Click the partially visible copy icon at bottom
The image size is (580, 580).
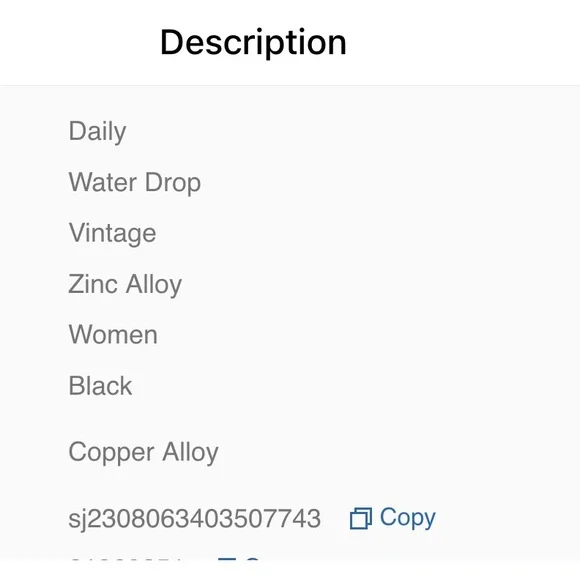tap(227, 559)
